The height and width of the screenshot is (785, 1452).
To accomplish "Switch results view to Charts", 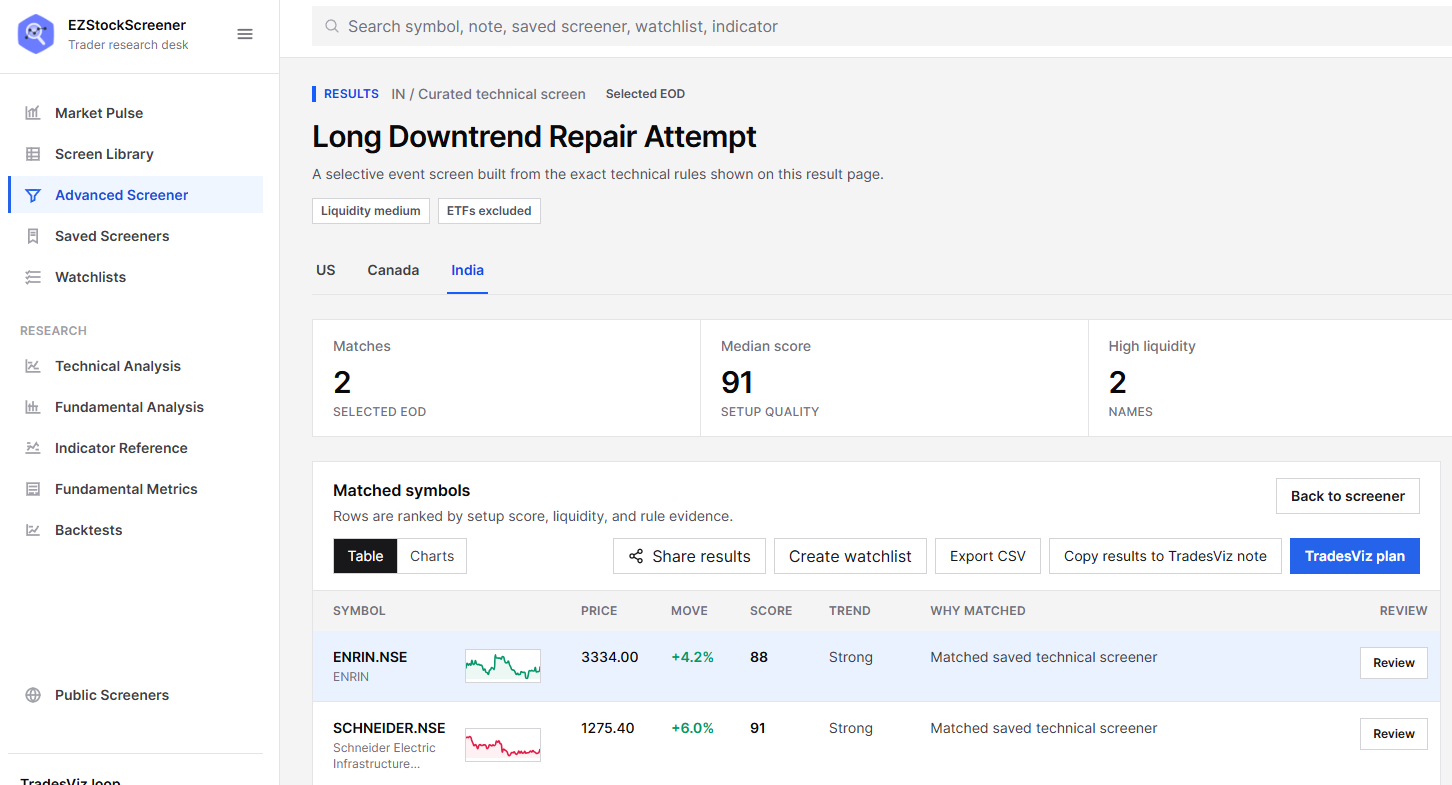I will point(432,556).
